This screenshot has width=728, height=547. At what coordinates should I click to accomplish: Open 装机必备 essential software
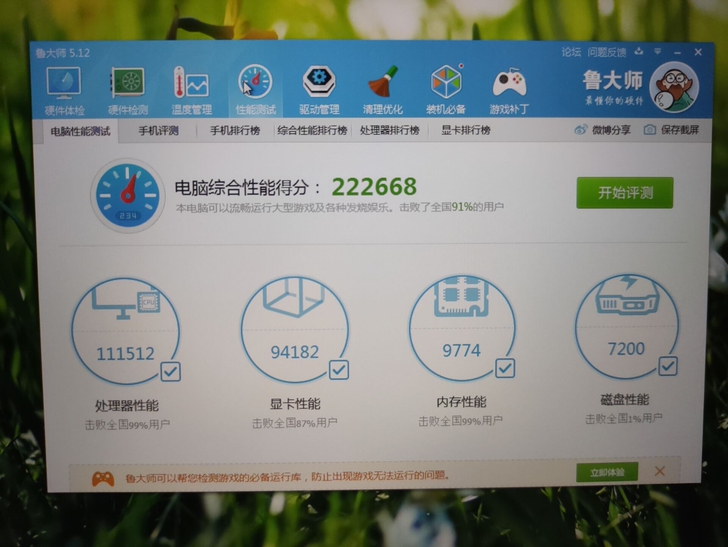tap(446, 91)
